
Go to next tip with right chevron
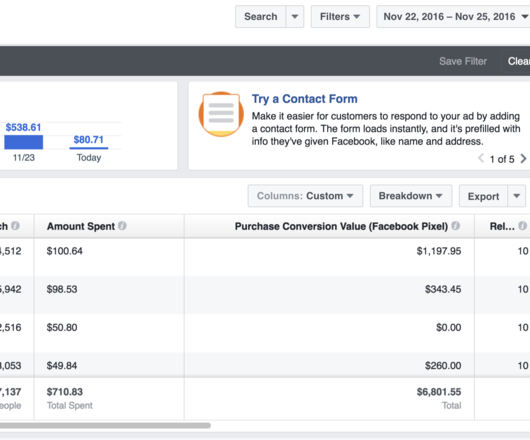tap(523, 158)
